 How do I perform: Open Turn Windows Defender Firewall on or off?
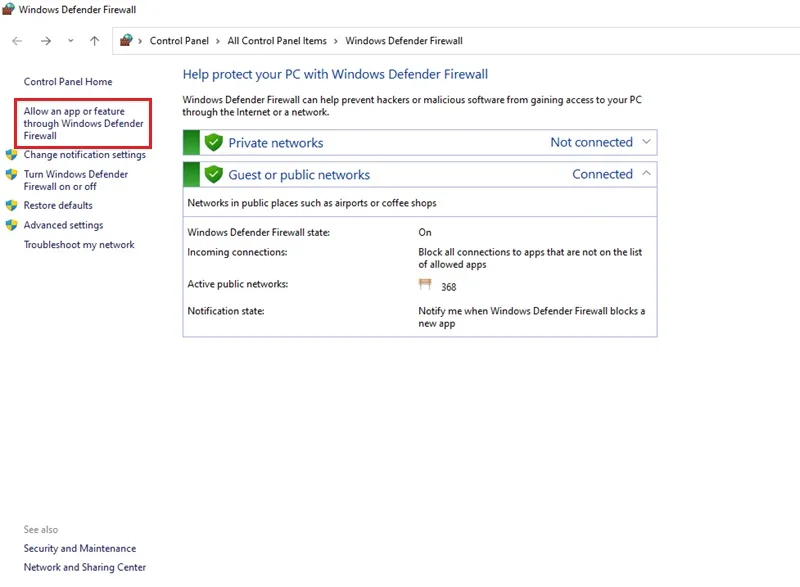point(76,181)
